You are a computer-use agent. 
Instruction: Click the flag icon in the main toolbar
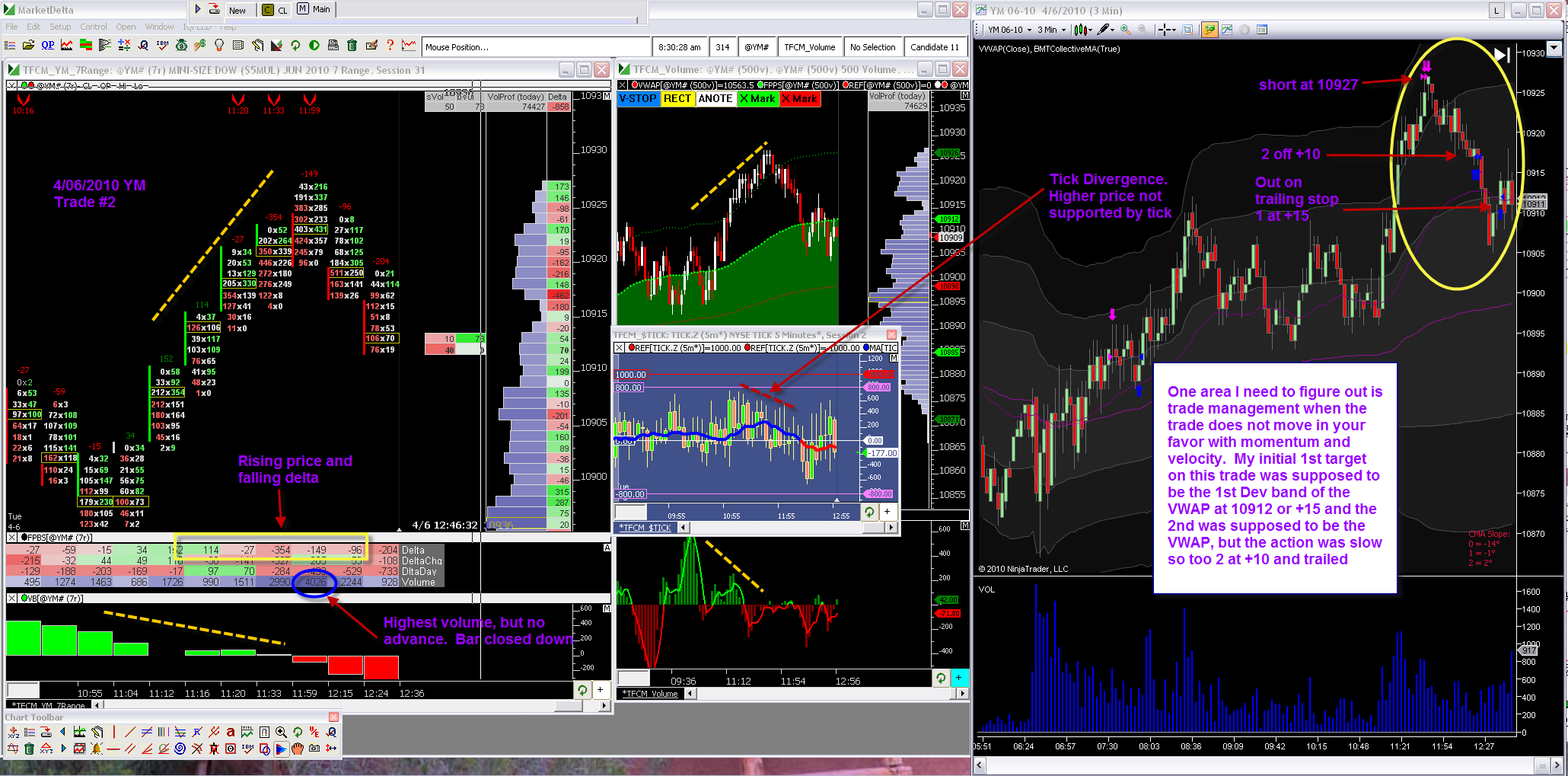[x=105, y=46]
